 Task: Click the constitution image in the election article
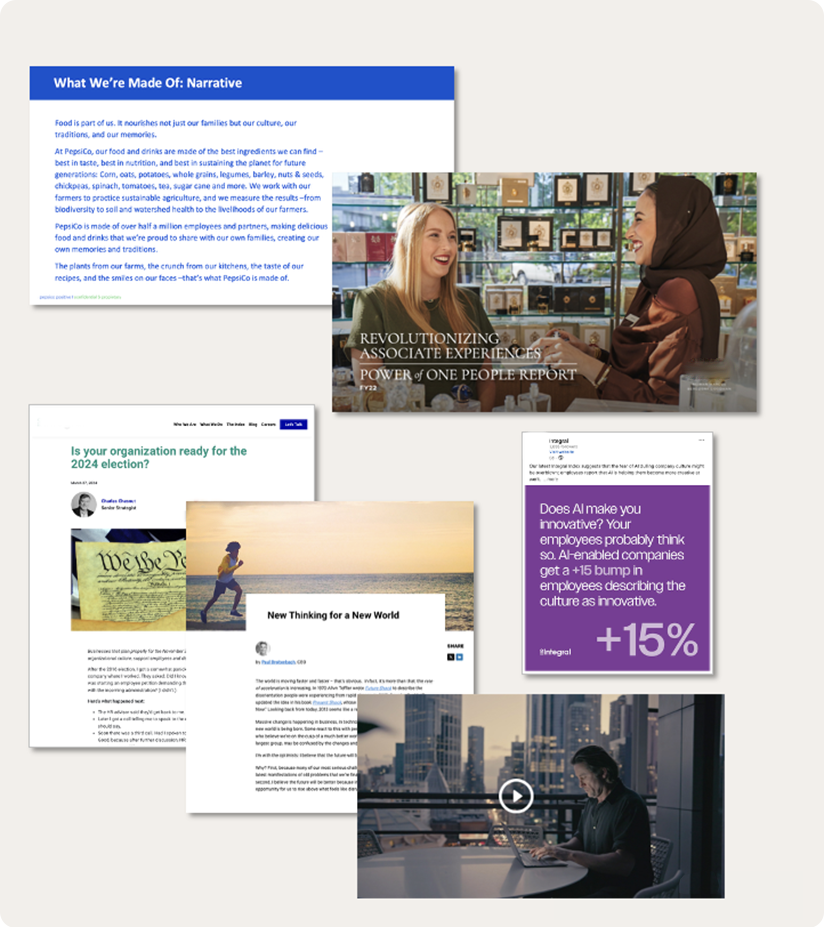128,579
